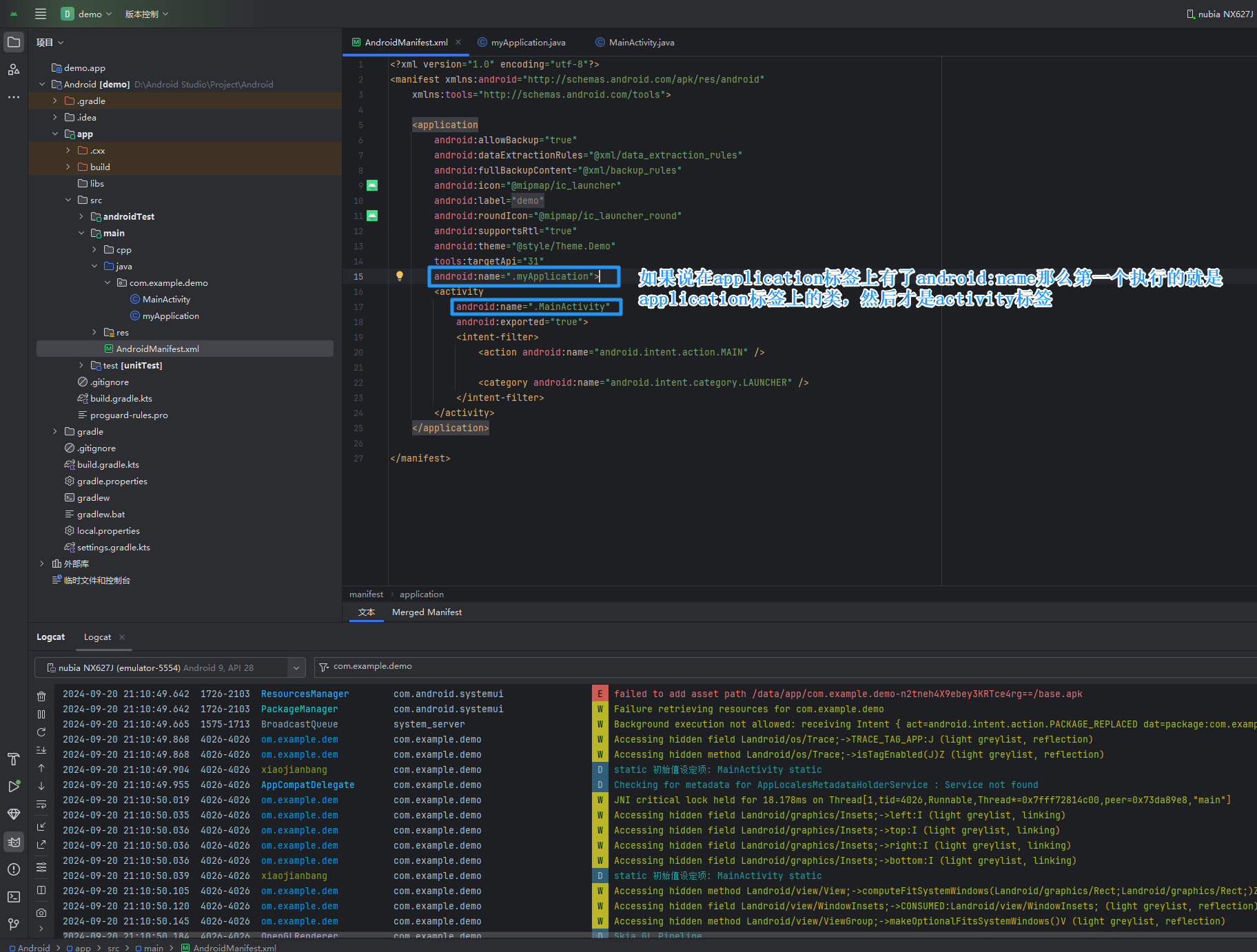The height and width of the screenshot is (952, 1257).
Task: Open the Terminal tool window
Action: pyautogui.click(x=14, y=897)
